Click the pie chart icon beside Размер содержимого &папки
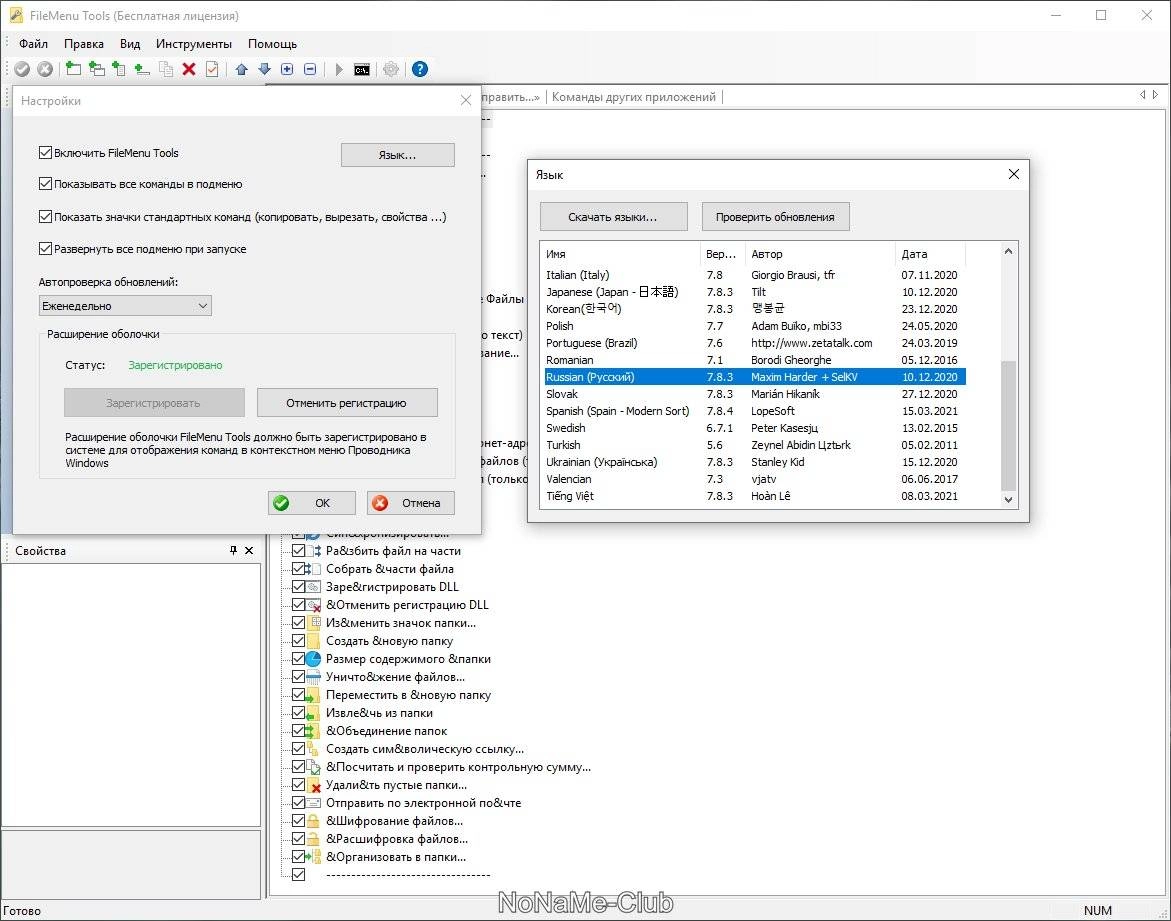 point(314,659)
